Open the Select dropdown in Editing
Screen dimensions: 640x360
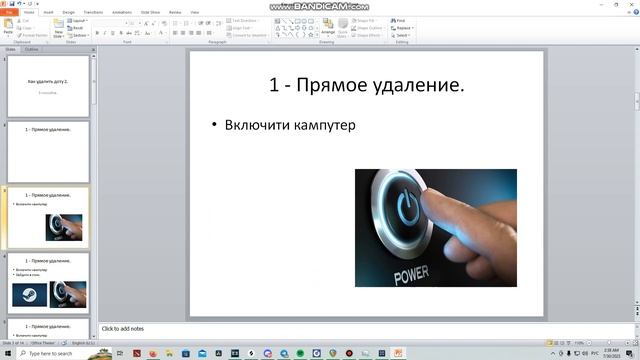point(401,36)
